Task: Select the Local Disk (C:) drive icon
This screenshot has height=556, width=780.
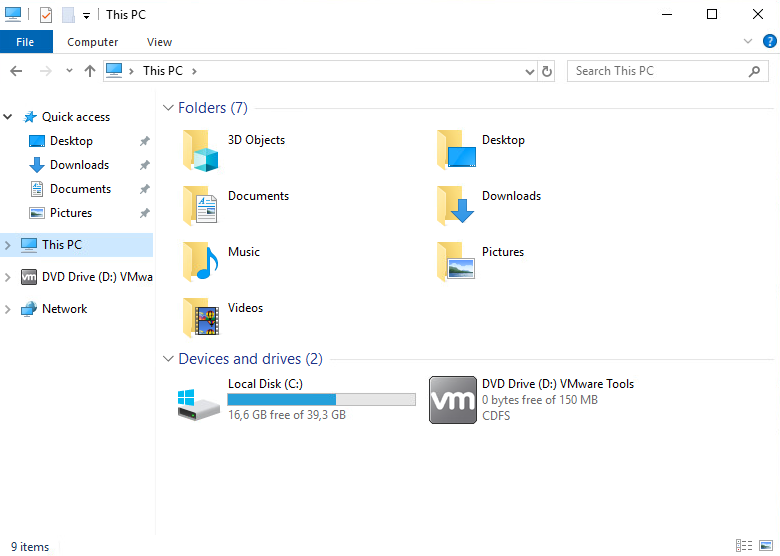Action: coord(198,404)
